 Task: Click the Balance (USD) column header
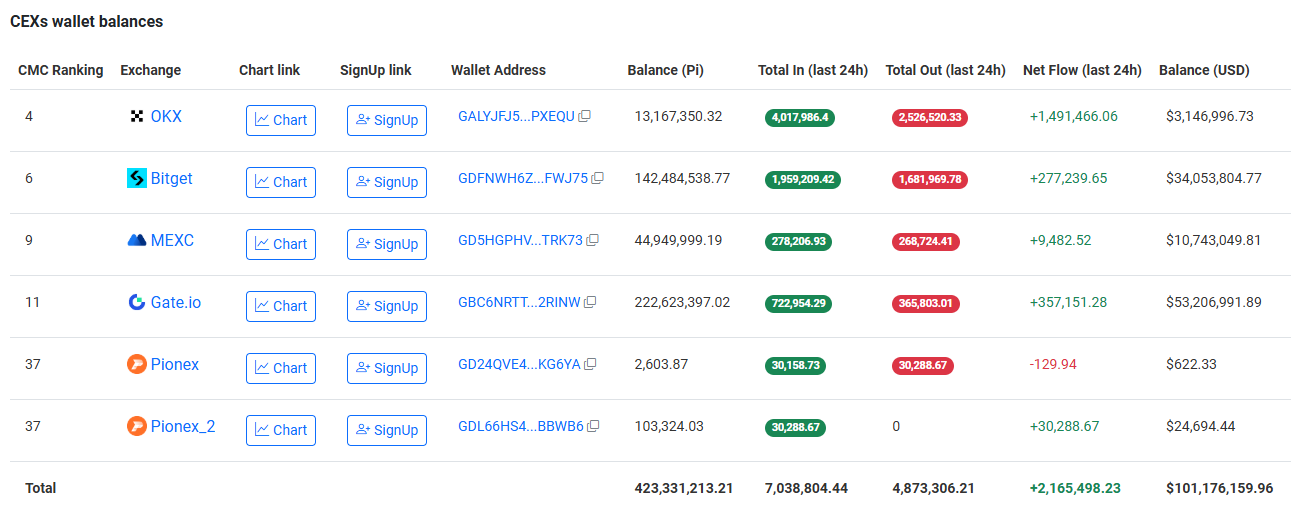coord(1204,70)
